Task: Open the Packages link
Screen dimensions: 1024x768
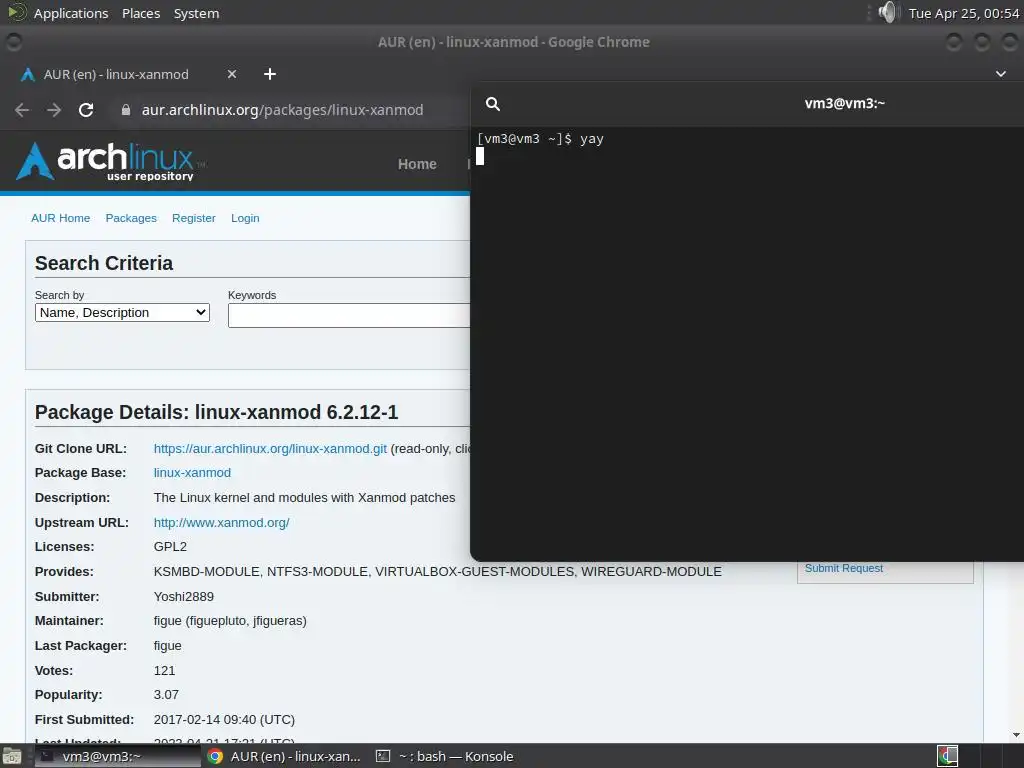Action: point(131,218)
